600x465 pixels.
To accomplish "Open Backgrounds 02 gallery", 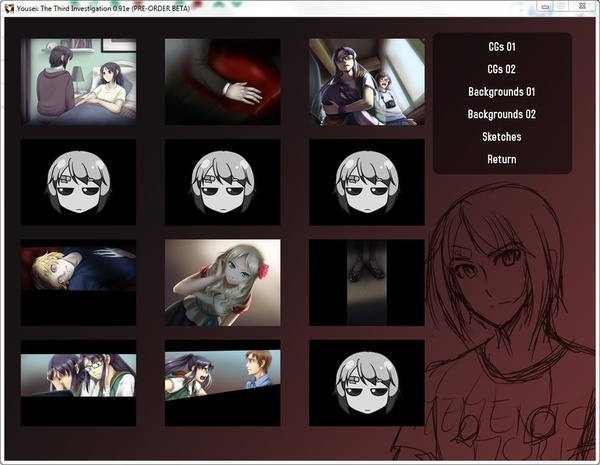I will point(502,114).
